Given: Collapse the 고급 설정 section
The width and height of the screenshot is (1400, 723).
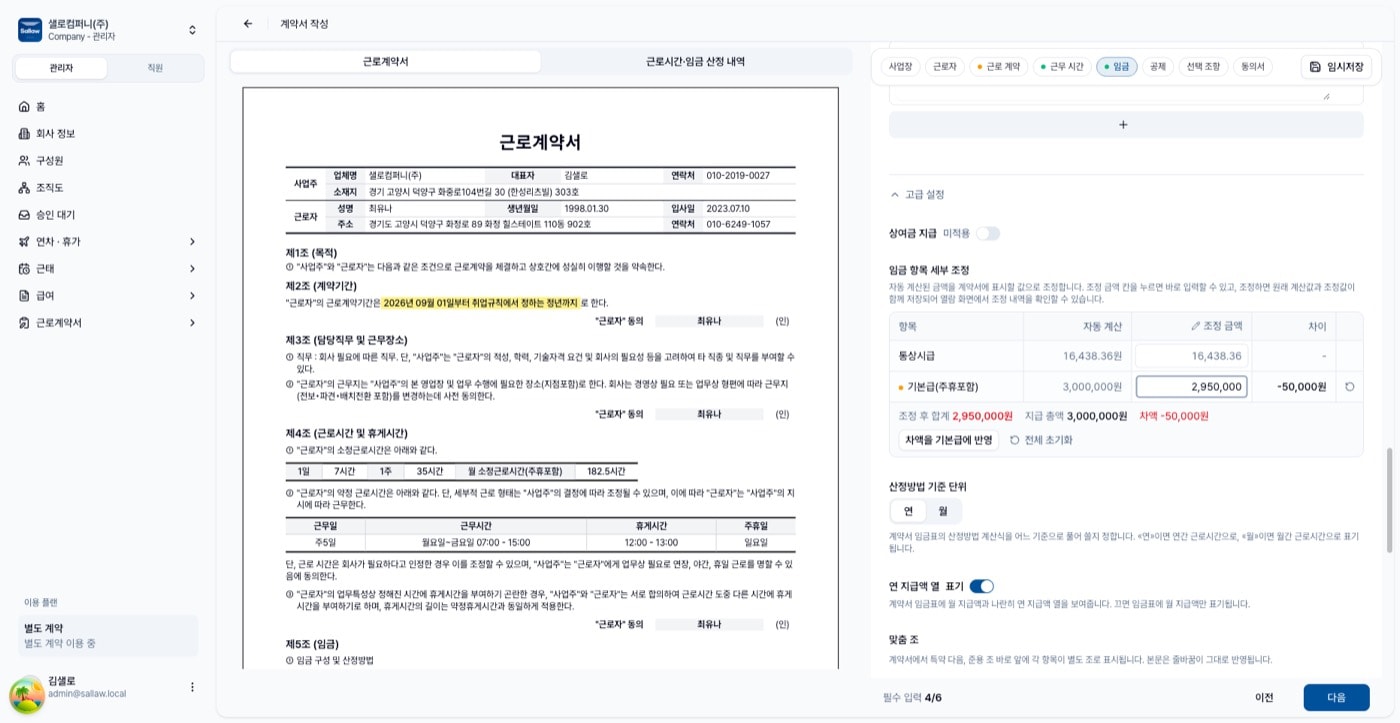Looking at the screenshot, I should (x=917, y=194).
